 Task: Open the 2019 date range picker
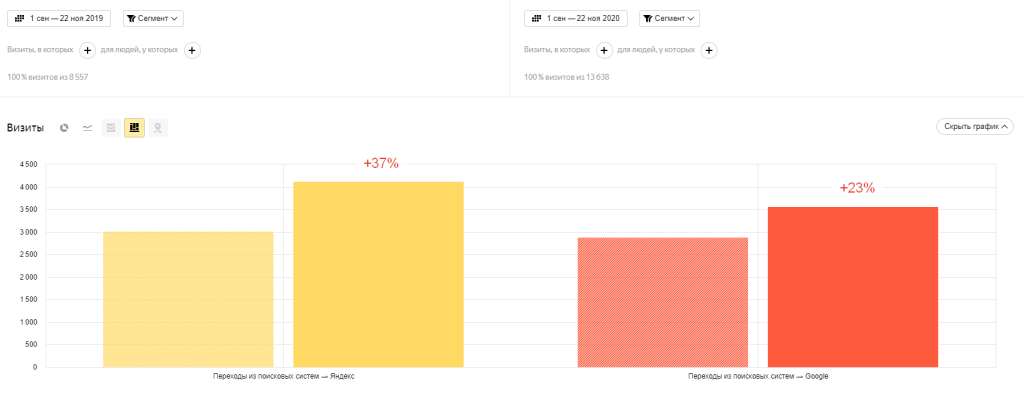(61, 18)
